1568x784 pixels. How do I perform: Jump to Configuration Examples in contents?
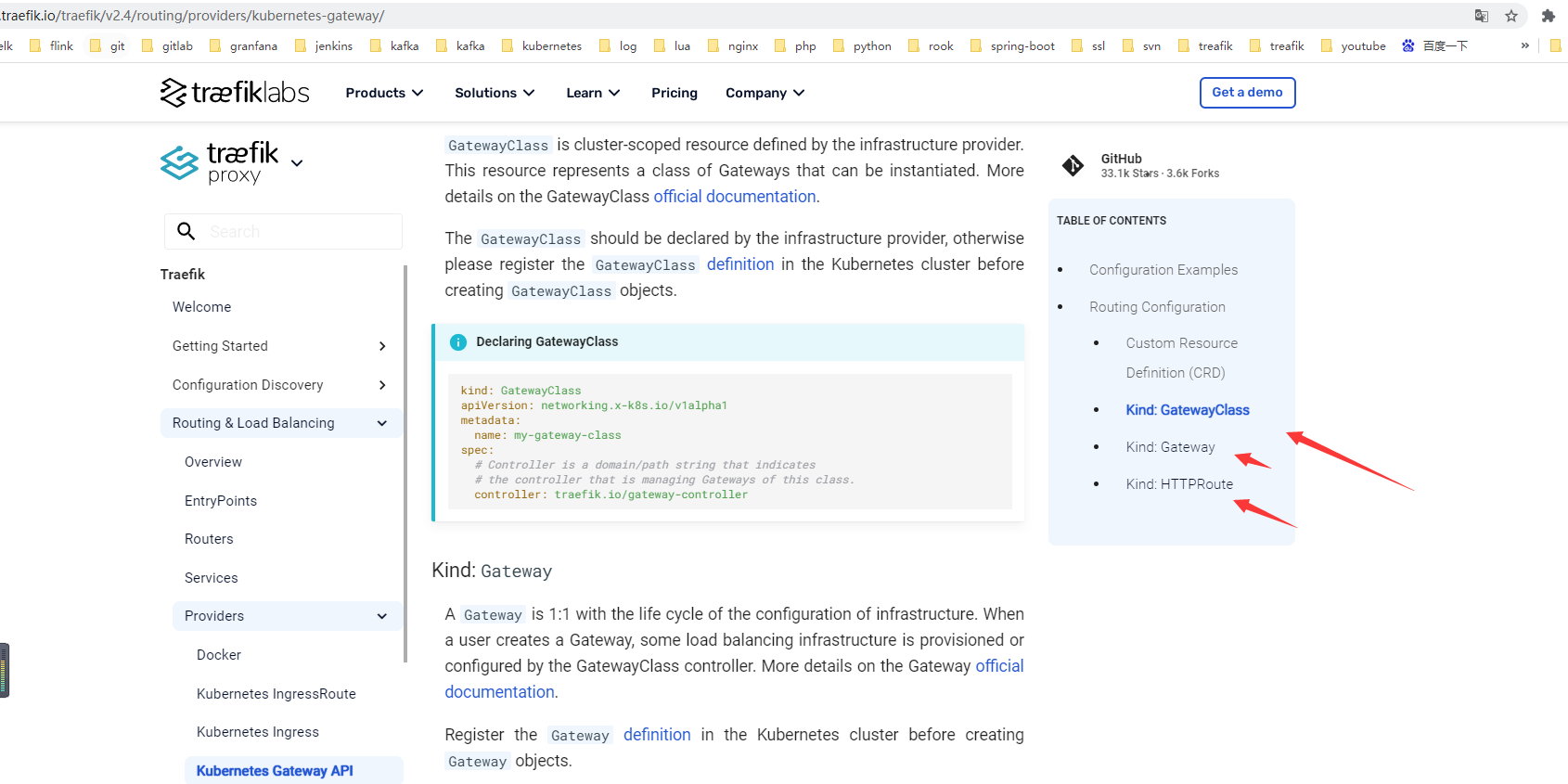click(1163, 270)
